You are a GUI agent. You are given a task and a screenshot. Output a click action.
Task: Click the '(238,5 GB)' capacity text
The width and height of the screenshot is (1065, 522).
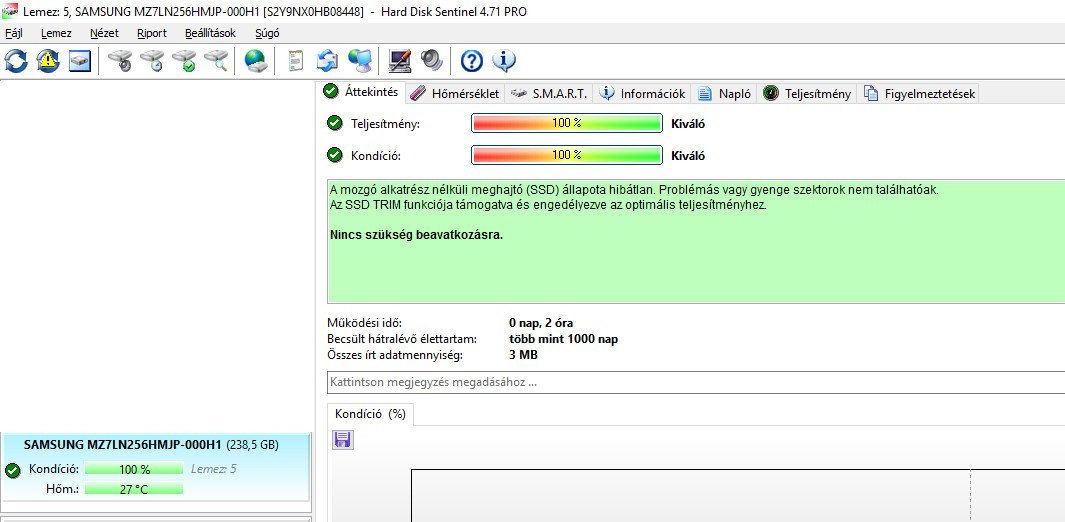(252, 445)
